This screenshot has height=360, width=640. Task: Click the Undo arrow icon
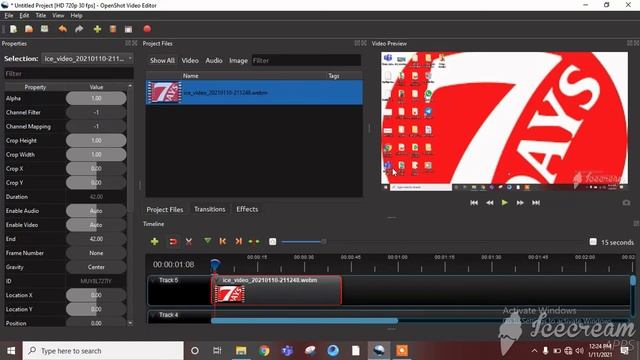tap(62, 29)
